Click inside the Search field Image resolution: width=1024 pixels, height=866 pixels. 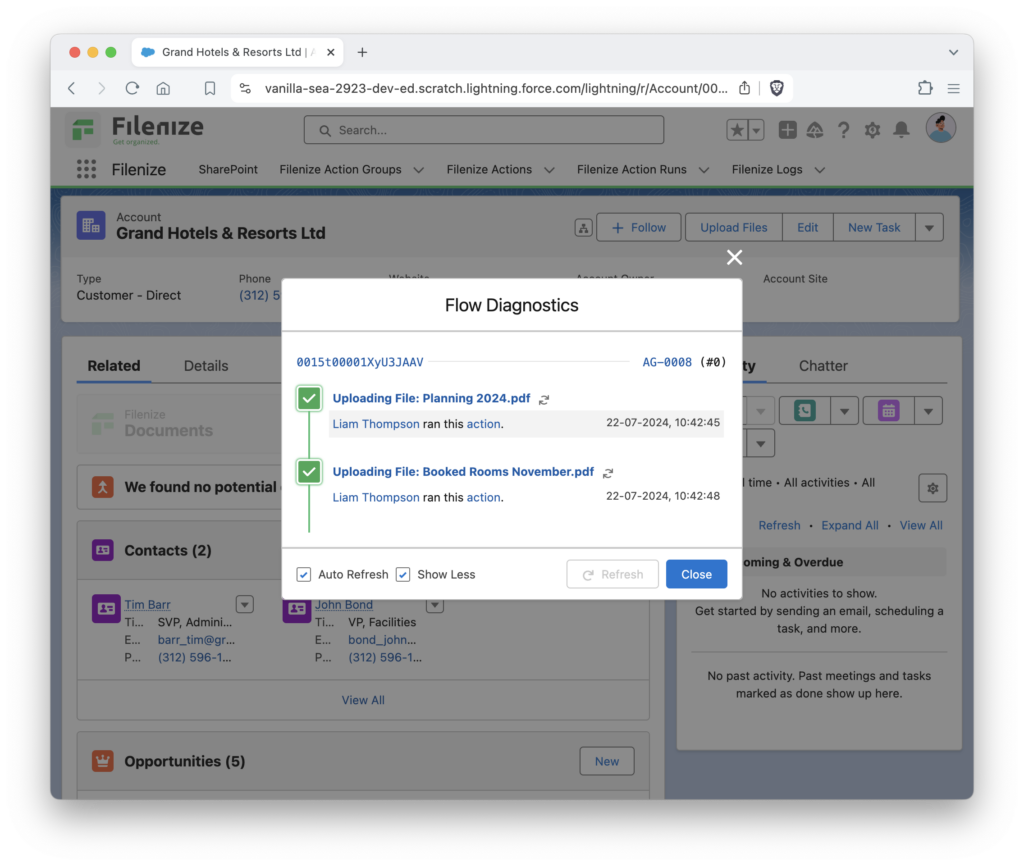click(x=484, y=129)
